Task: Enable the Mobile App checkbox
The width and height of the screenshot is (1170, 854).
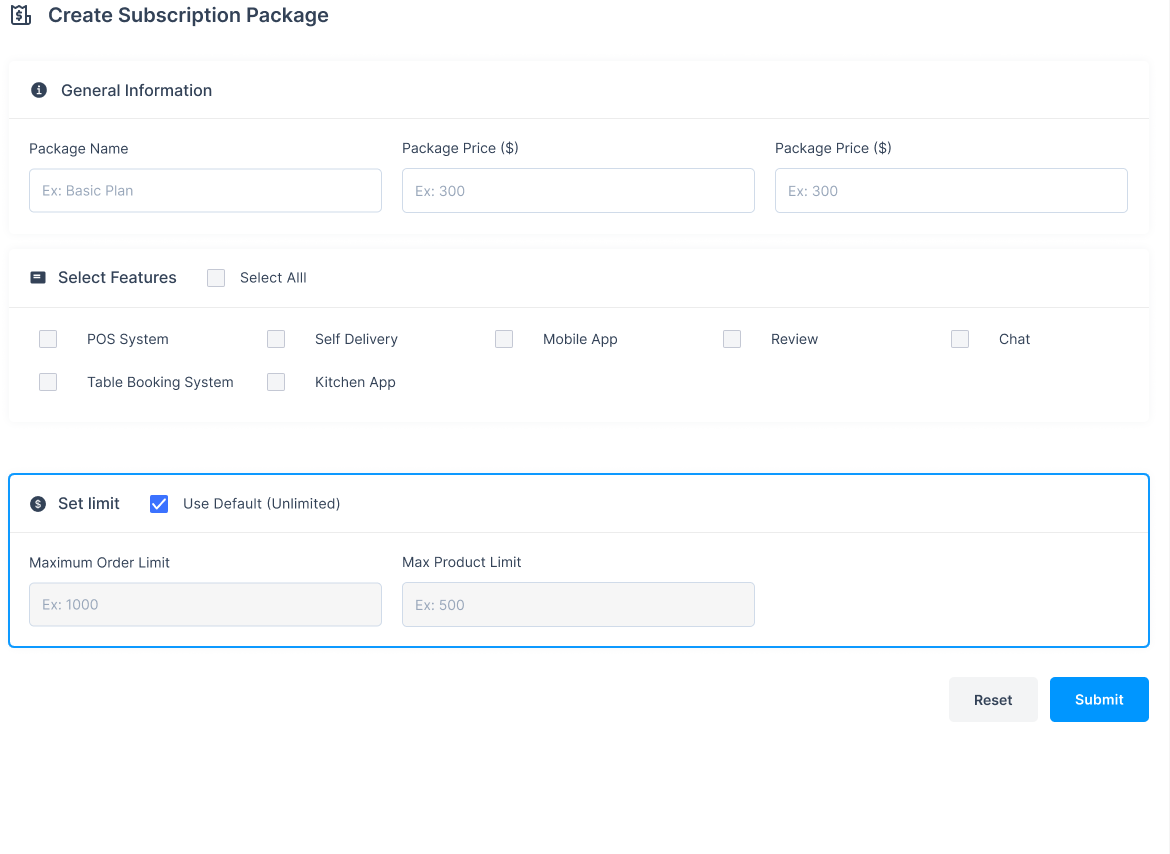Action: [504, 339]
